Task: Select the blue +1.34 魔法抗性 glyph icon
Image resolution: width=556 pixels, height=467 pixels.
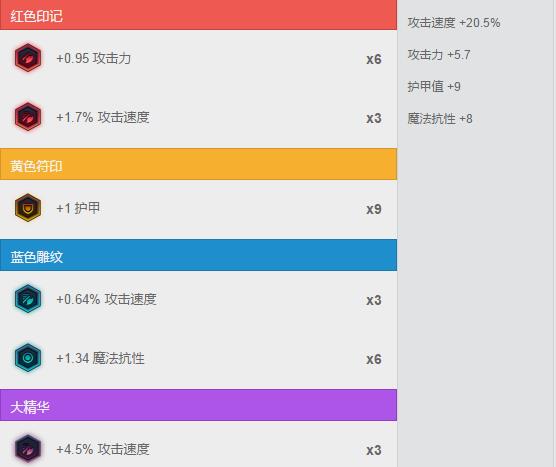Action: click(x=28, y=357)
